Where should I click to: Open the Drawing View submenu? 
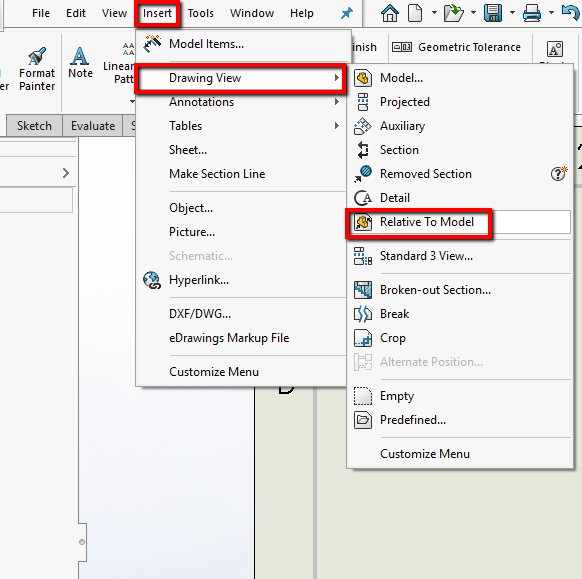241,78
